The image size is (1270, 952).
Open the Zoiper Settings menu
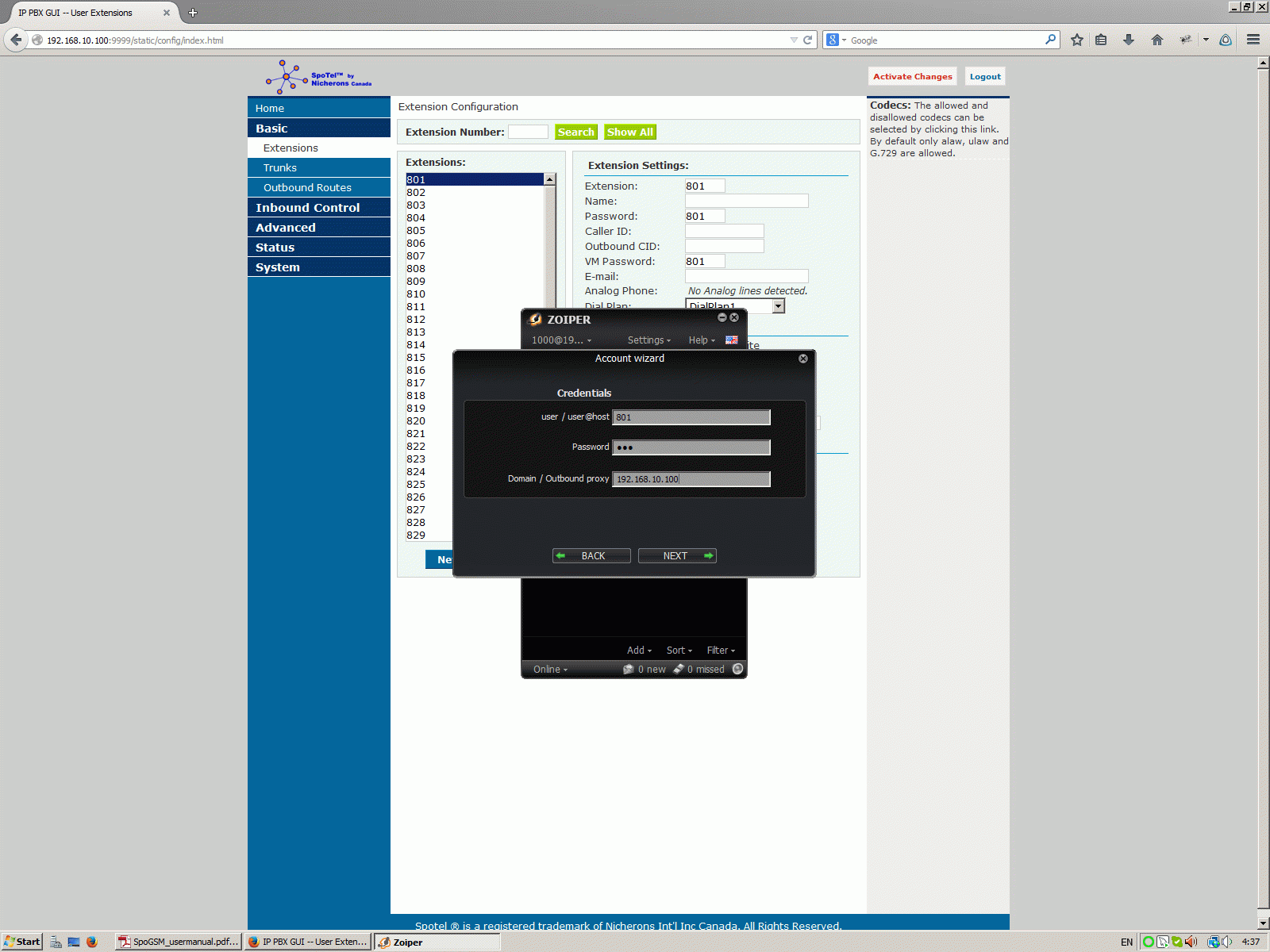[649, 340]
